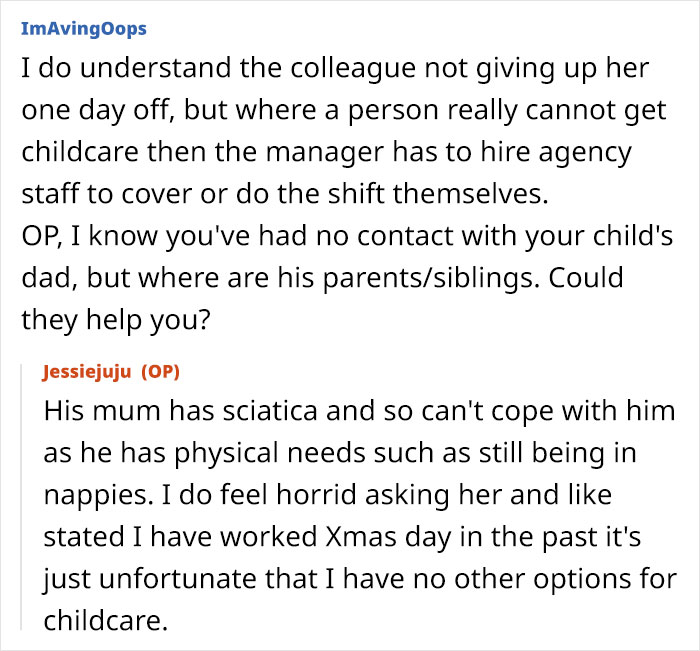The image size is (700, 651).
Task: Click the (OP) badge next to Jessiejuju
Action: click(160, 372)
